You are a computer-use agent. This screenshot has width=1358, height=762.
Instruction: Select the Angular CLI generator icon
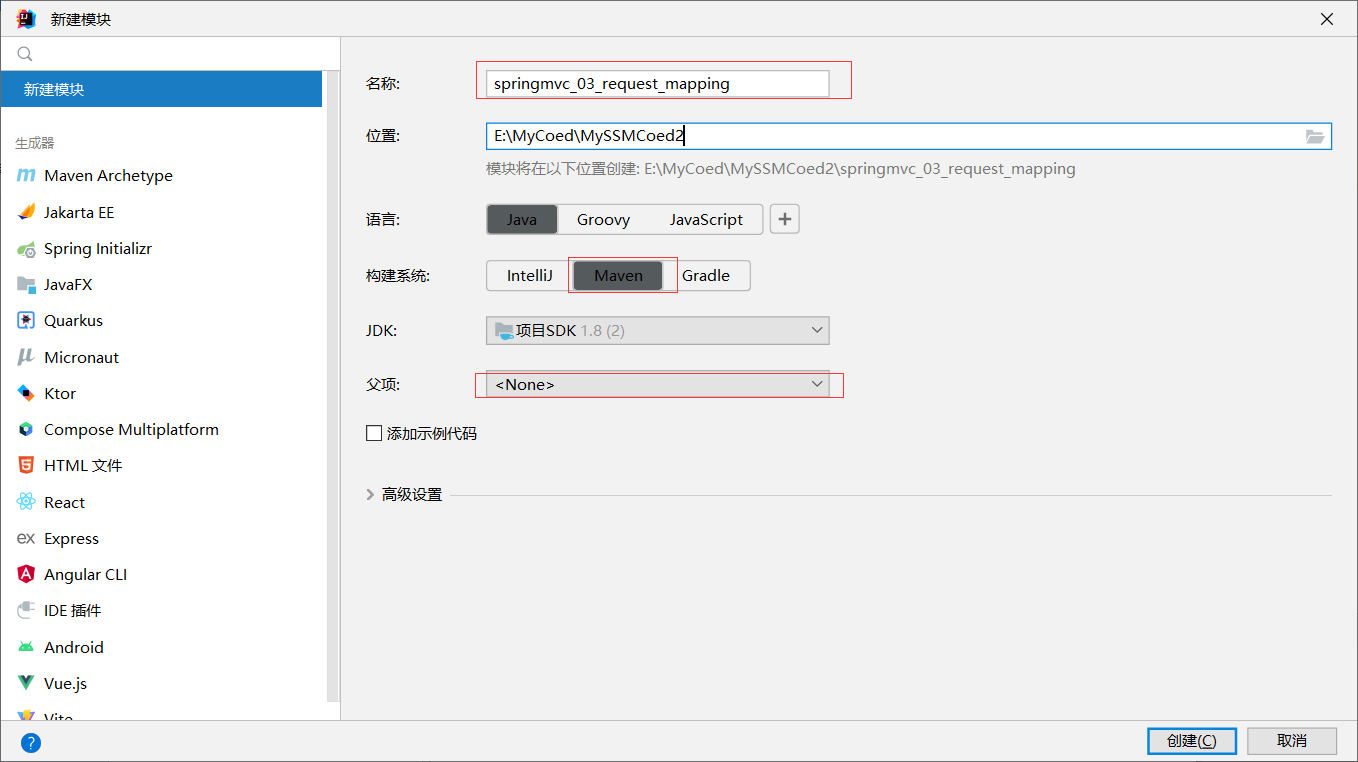click(x=26, y=575)
